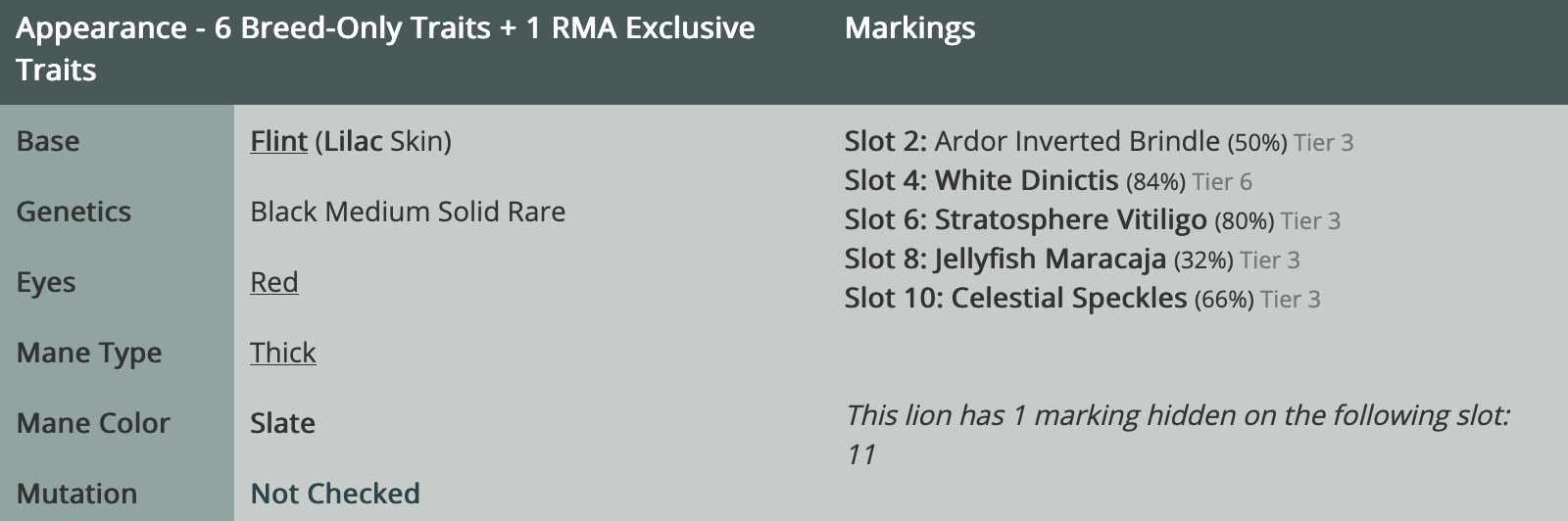Click the Not Checked mutation status
Image resolution: width=1568 pixels, height=521 pixels.
tap(335, 494)
